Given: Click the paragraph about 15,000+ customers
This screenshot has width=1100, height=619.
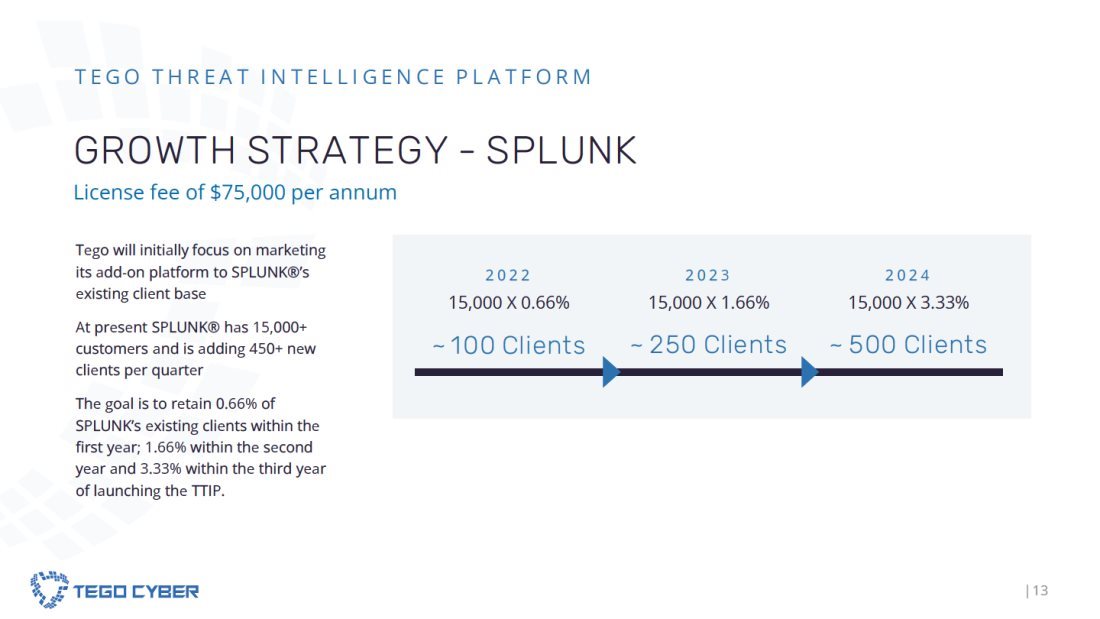Looking at the screenshot, I should click(196, 349).
